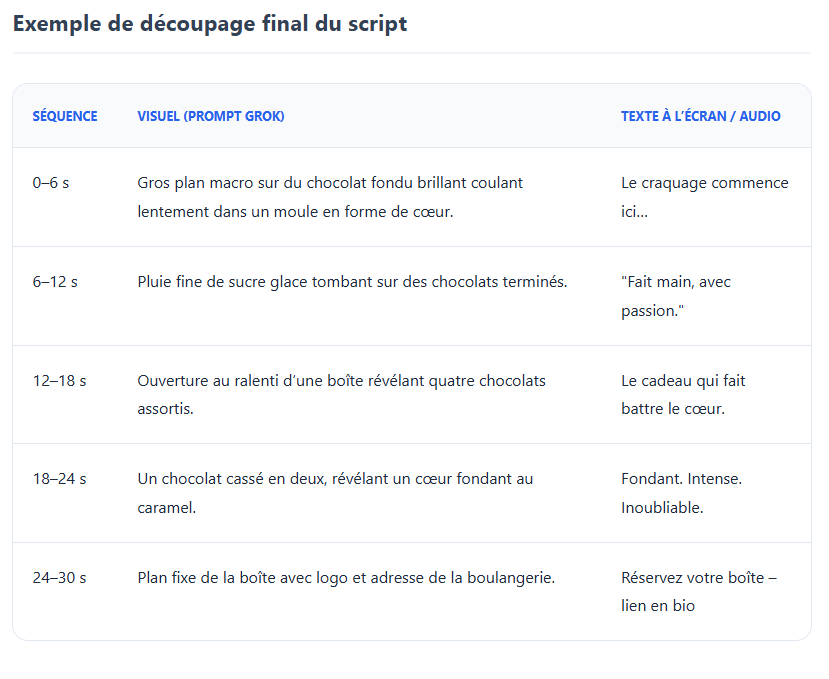Click 'Fondant. Intense. Inoubliable.' text
The width and height of the screenshot is (829, 679).
click(681, 493)
